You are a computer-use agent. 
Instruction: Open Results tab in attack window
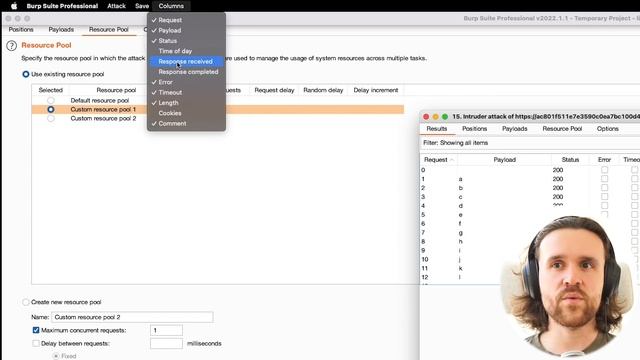437,129
